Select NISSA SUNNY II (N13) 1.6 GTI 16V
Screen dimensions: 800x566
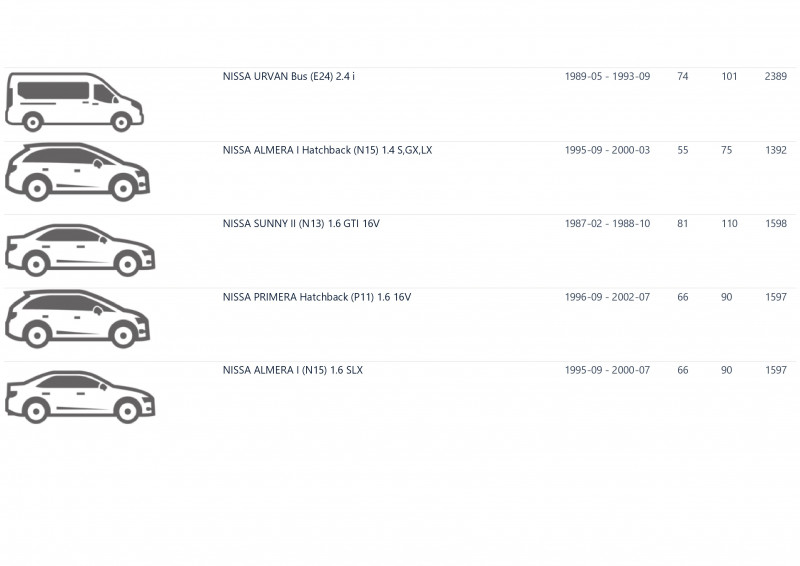tap(301, 224)
